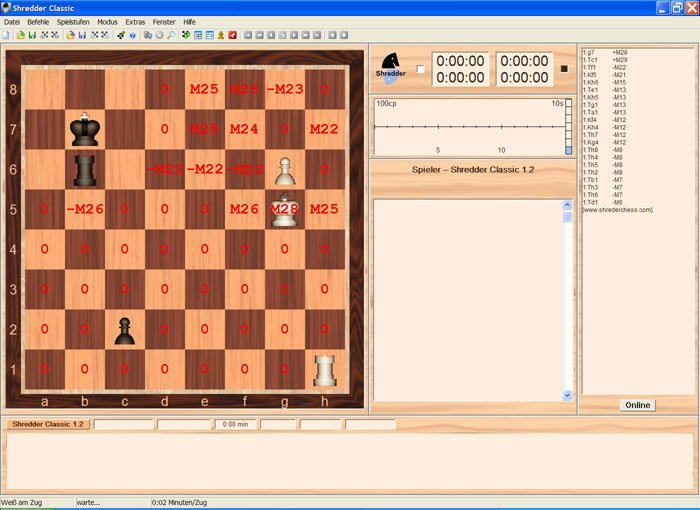Open the Spielstufen menu
The image size is (700, 510).
coord(73,22)
